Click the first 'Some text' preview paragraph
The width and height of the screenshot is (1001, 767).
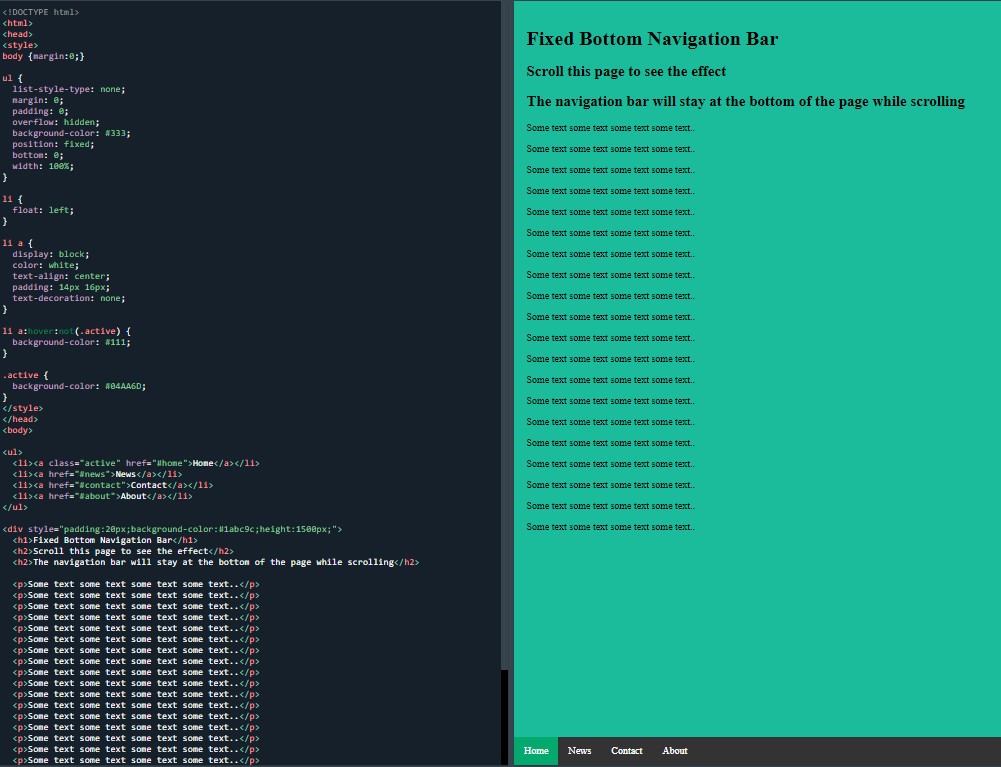(x=610, y=128)
